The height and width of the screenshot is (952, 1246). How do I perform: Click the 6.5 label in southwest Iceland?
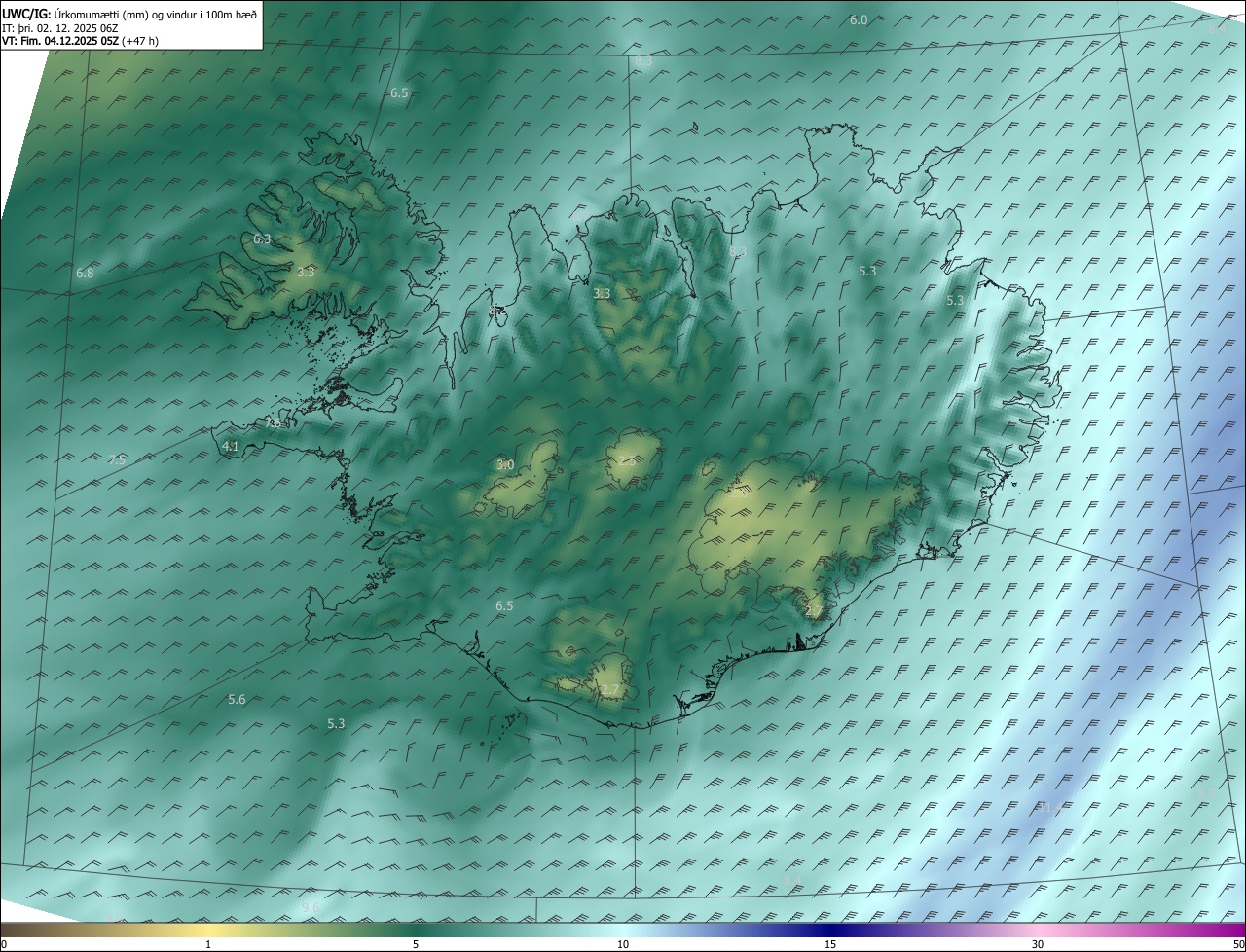click(x=504, y=606)
